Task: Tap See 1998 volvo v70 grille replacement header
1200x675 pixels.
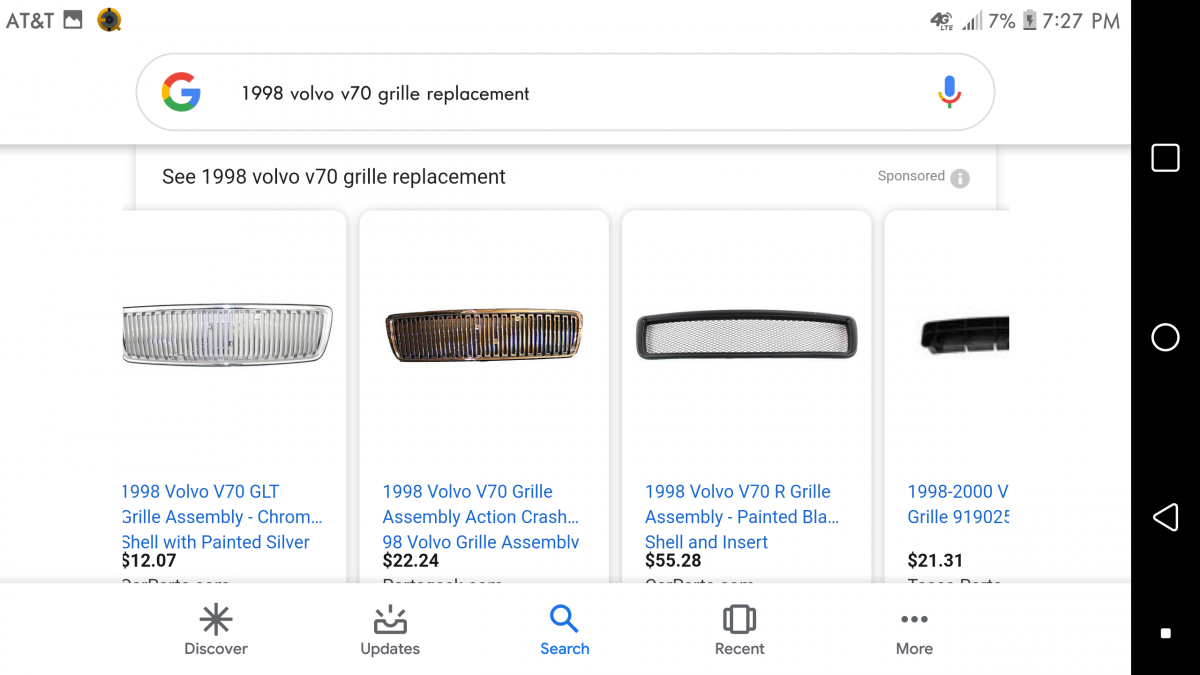Action: point(333,176)
